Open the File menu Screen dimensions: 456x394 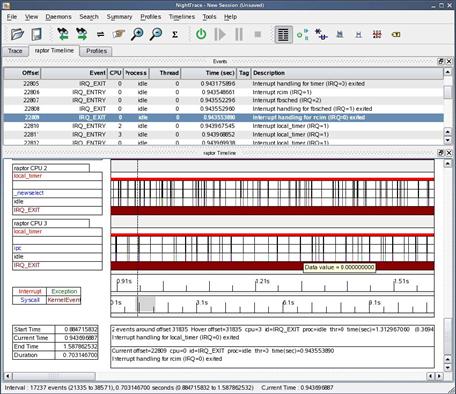pos(12,17)
